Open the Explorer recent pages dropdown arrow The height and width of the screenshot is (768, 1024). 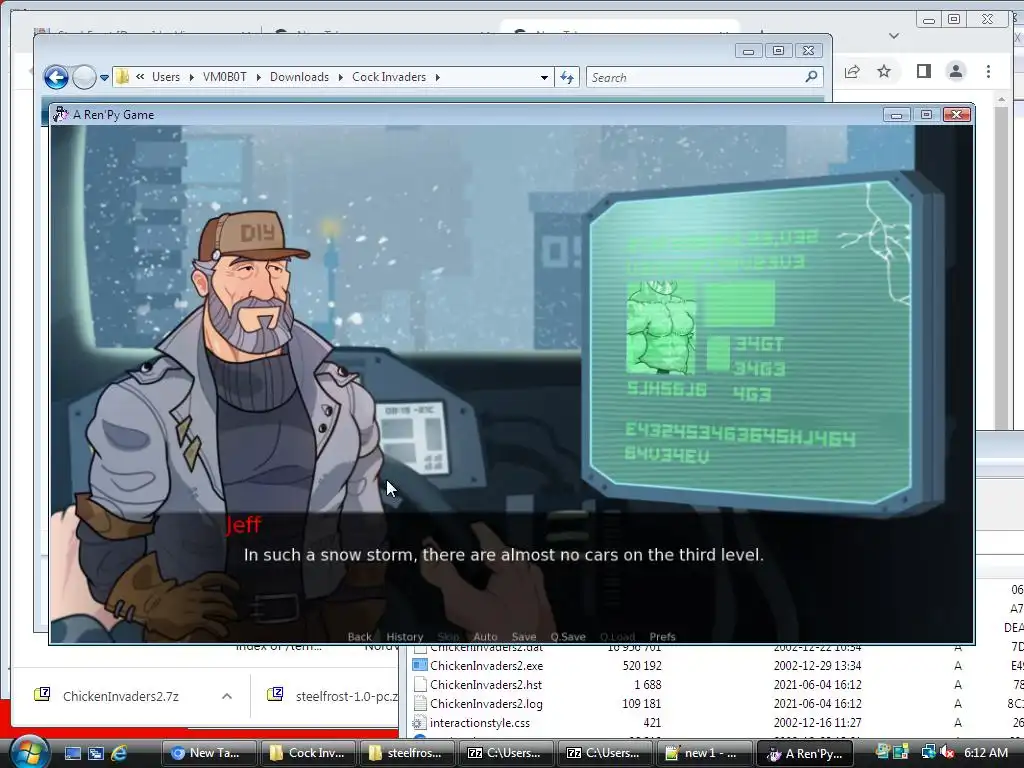coord(104,78)
